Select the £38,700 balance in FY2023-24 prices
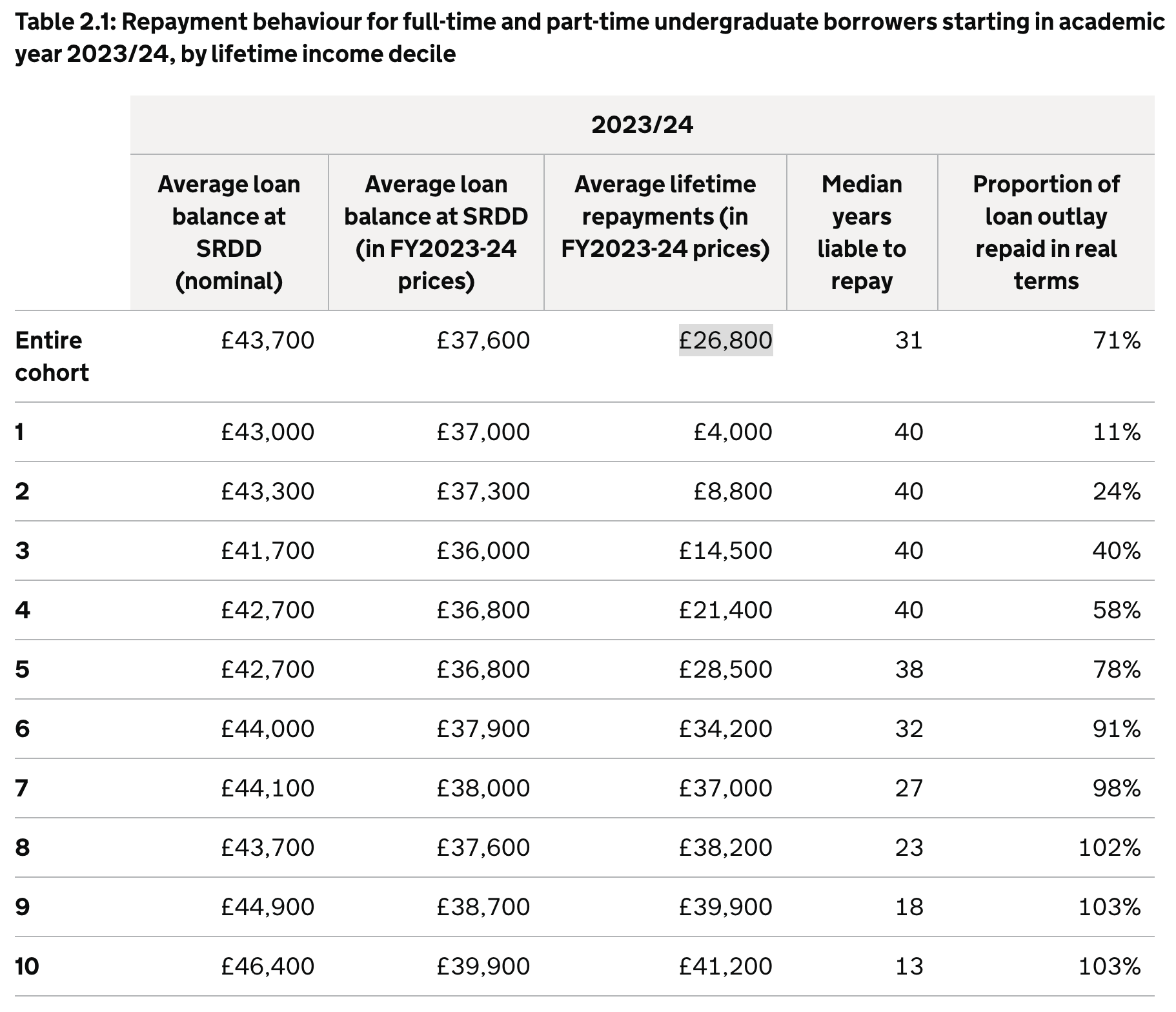The width and height of the screenshot is (1176, 1012). [483, 907]
